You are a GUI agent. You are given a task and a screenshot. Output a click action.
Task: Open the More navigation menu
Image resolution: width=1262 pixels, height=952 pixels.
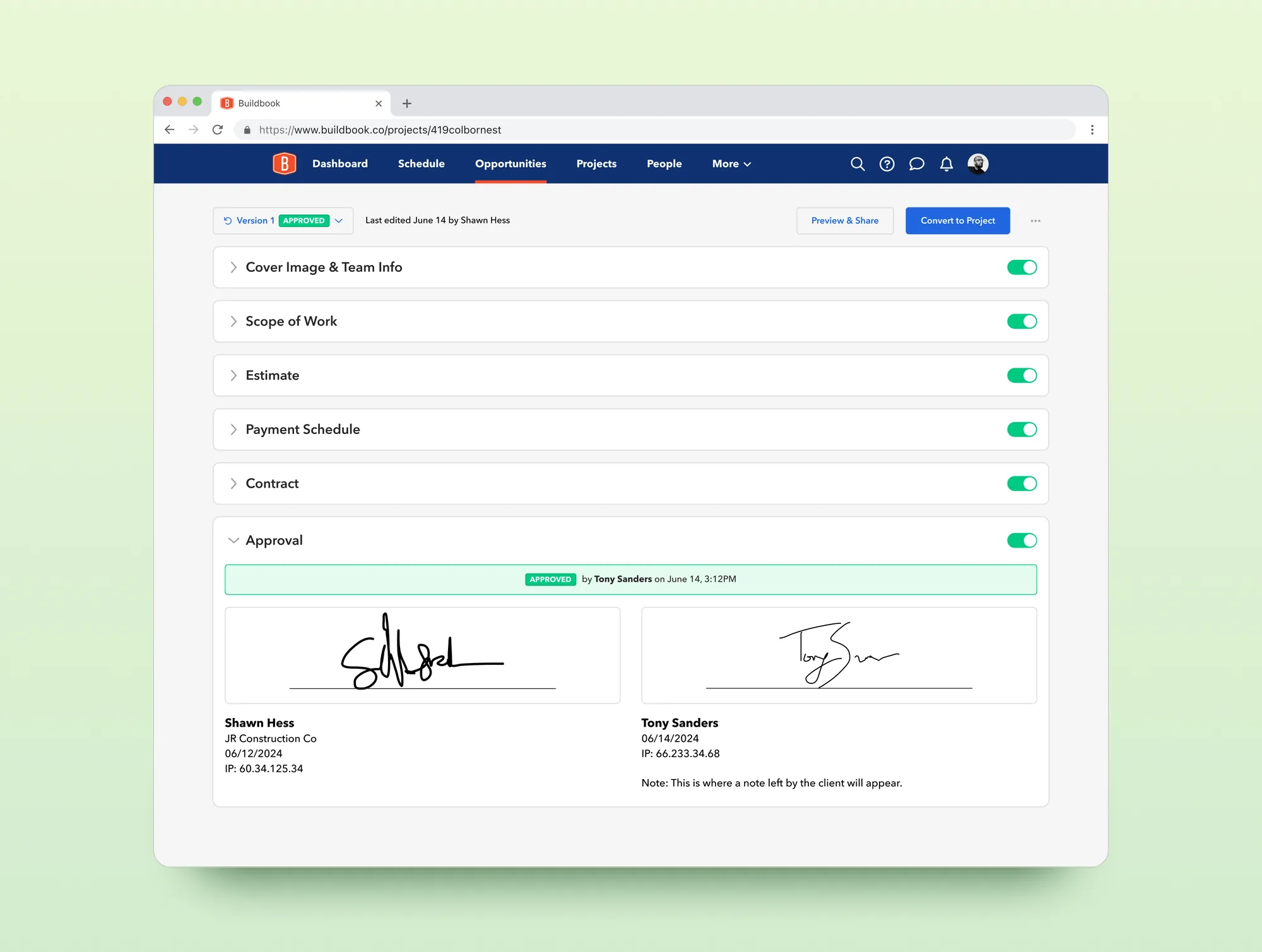731,164
